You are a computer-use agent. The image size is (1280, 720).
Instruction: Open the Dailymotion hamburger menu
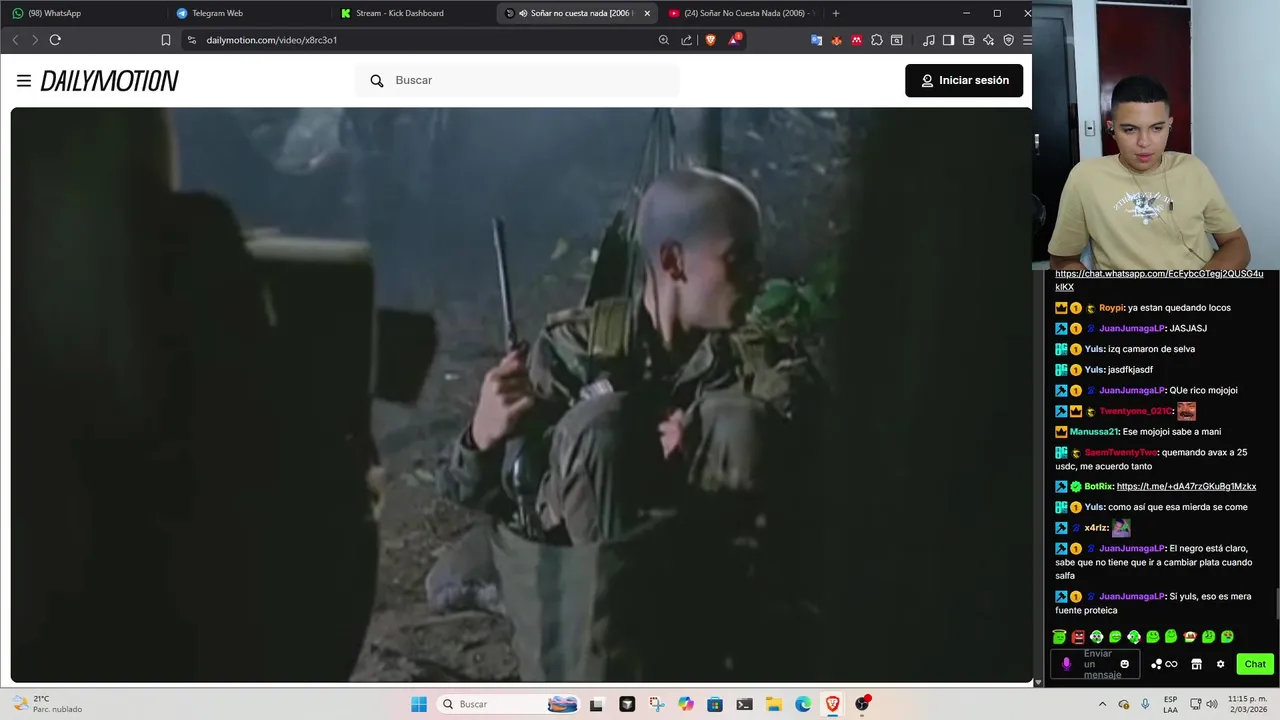(x=24, y=81)
